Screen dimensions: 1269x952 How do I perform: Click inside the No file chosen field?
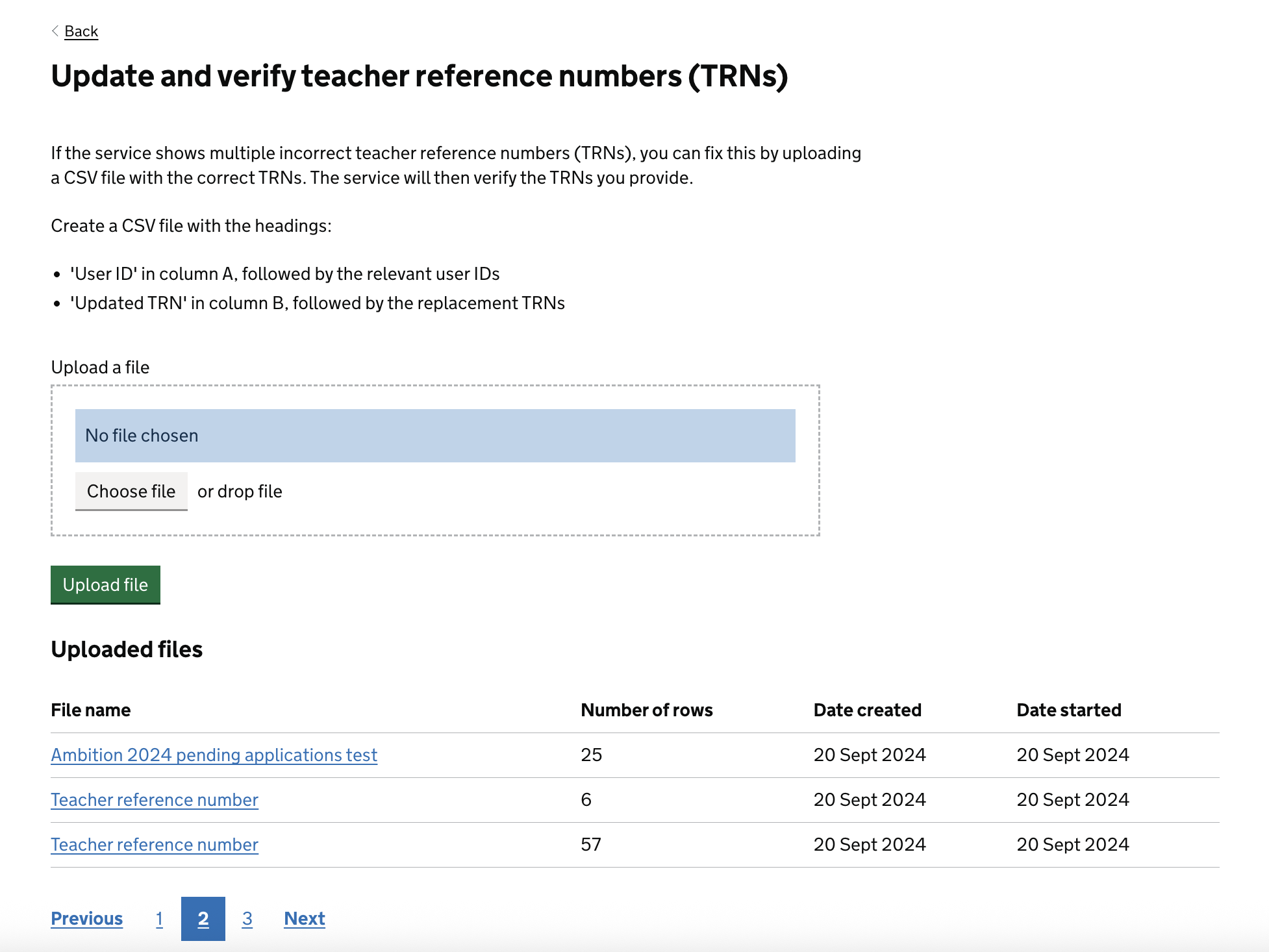pyautogui.click(x=435, y=435)
